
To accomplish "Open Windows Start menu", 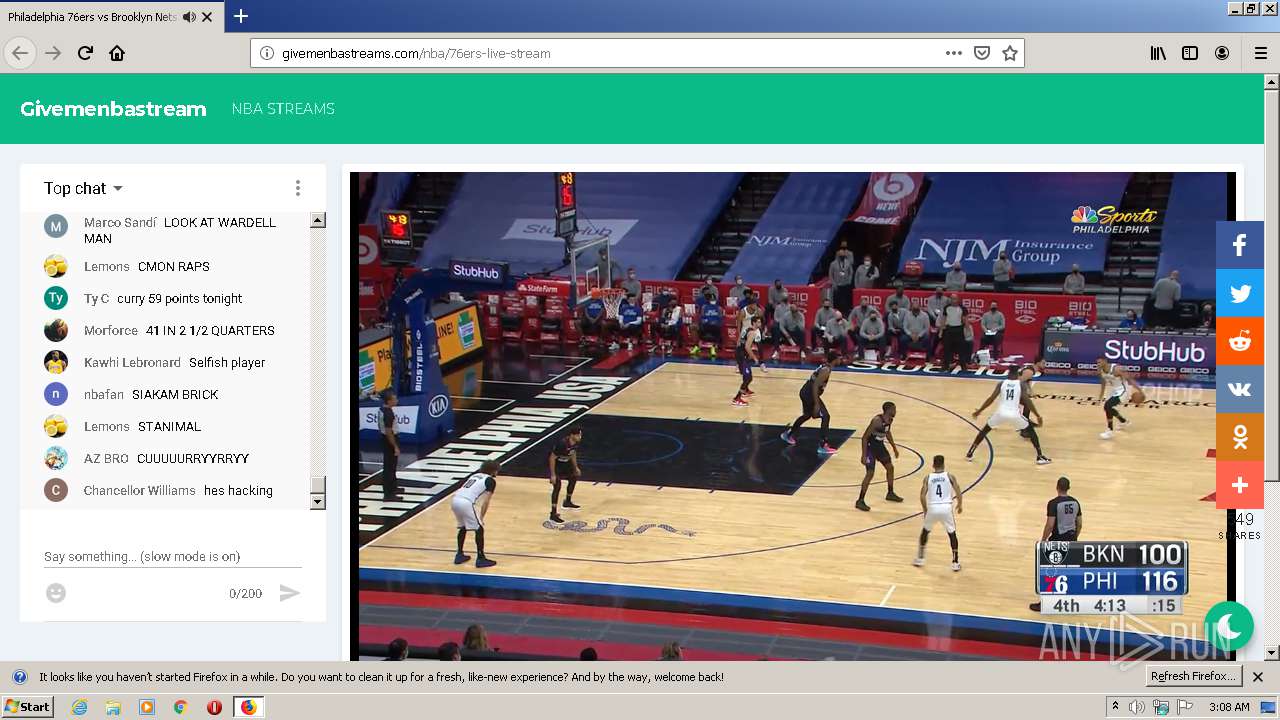I will click(27, 707).
